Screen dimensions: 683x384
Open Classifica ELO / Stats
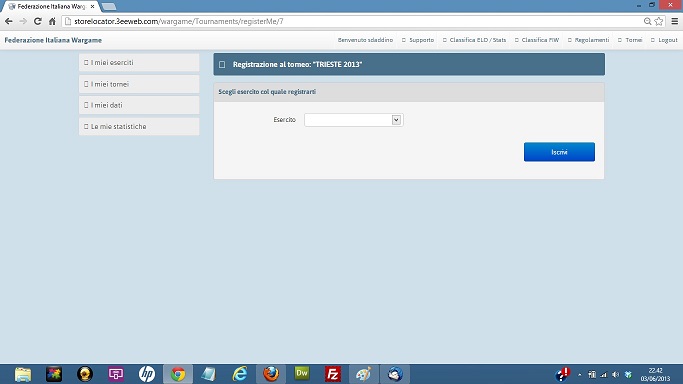474,40
